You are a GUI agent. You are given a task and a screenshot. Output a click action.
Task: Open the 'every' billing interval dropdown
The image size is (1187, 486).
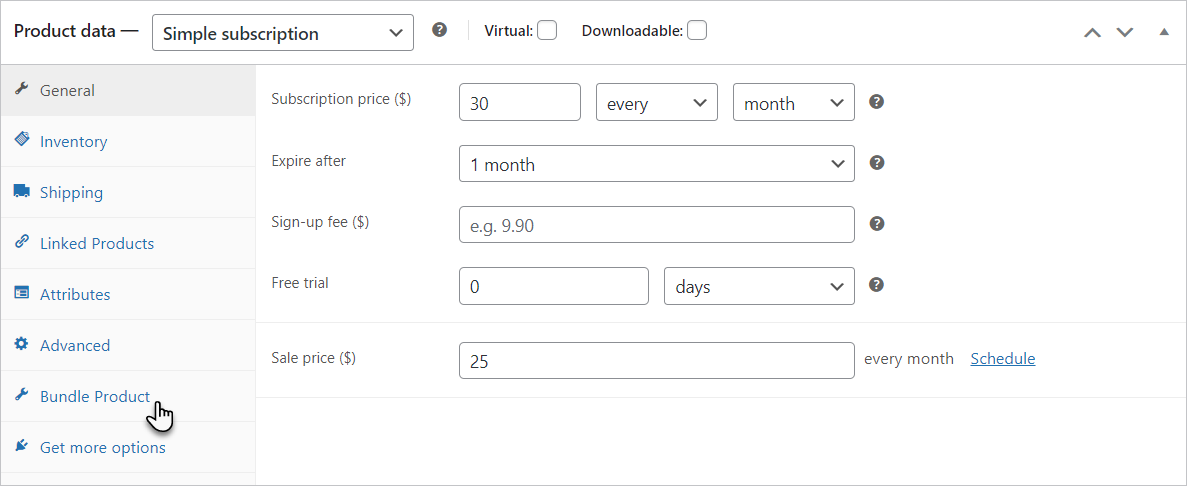tap(657, 102)
